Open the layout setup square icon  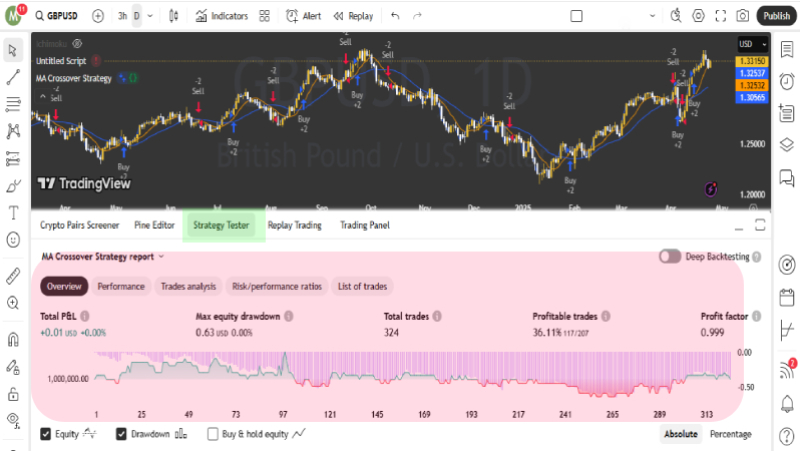point(577,16)
